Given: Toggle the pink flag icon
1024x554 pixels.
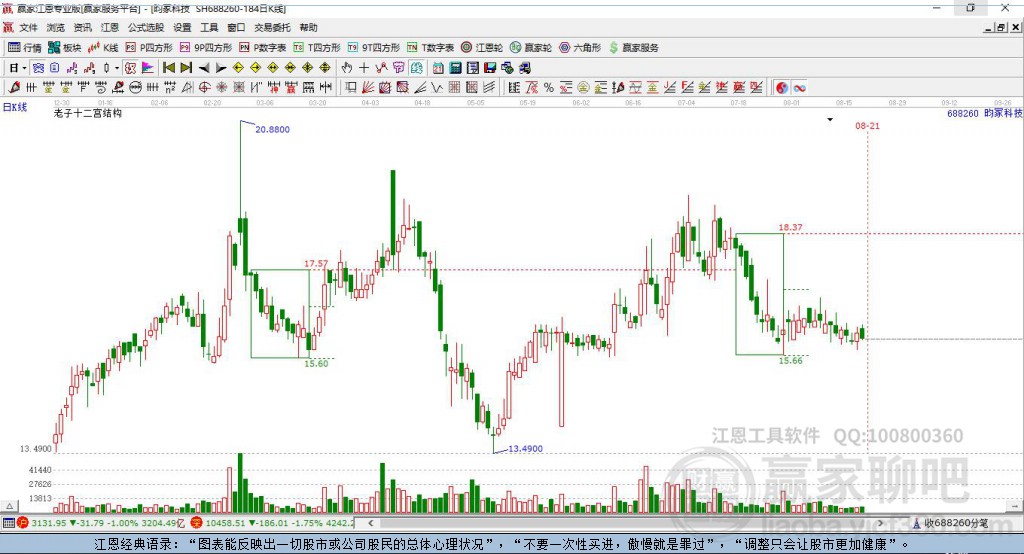Looking at the screenshot, I should (x=148, y=68).
